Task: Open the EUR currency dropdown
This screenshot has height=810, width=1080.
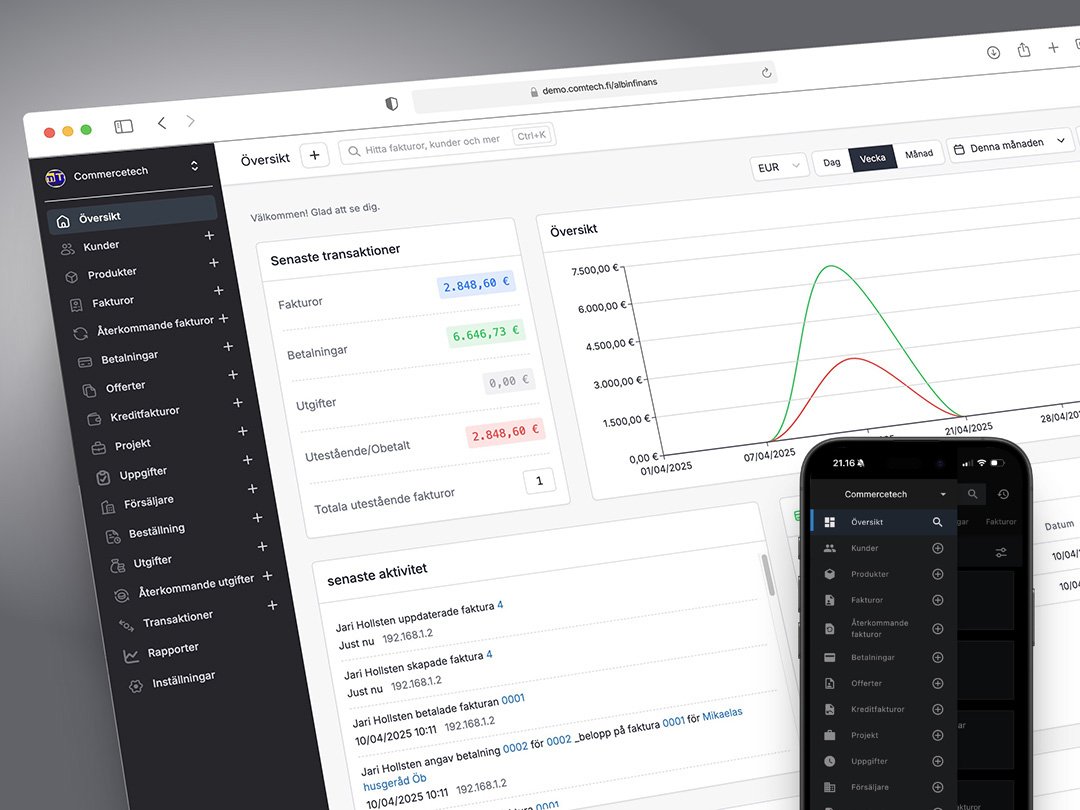Action: 778,167
